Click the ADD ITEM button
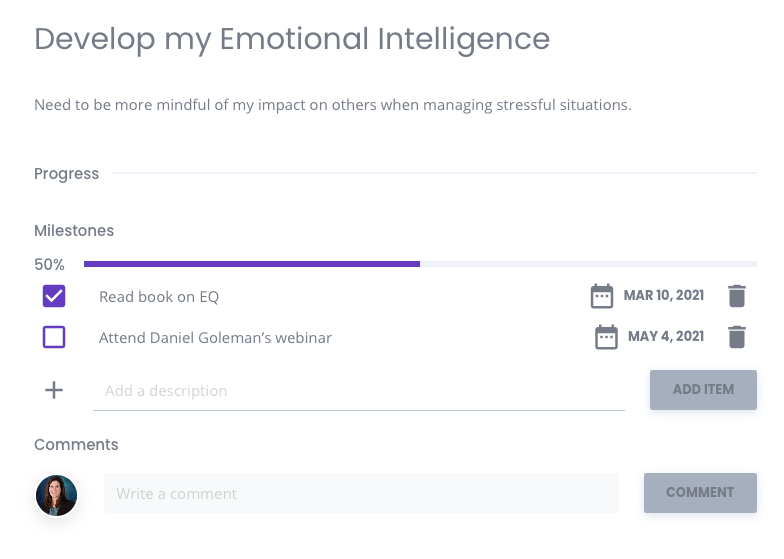 (x=703, y=390)
